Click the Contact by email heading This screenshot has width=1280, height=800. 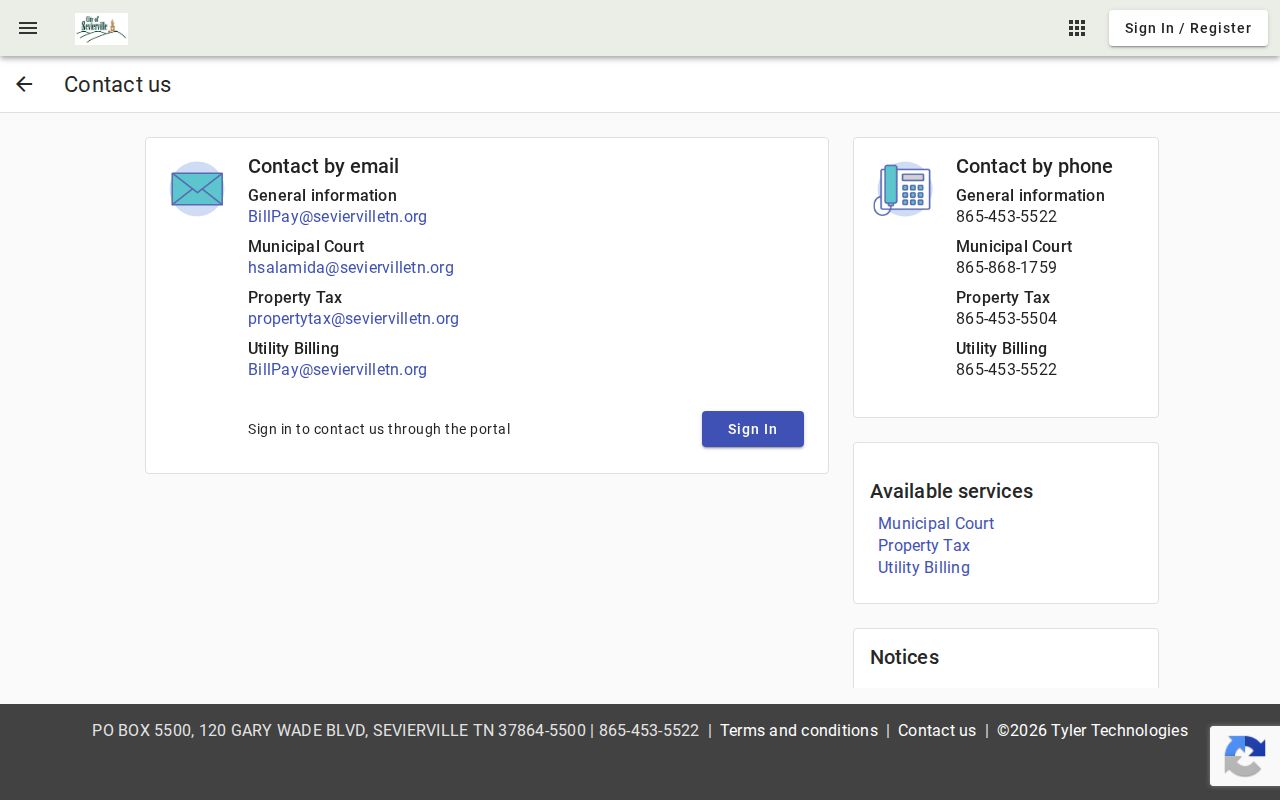(323, 166)
